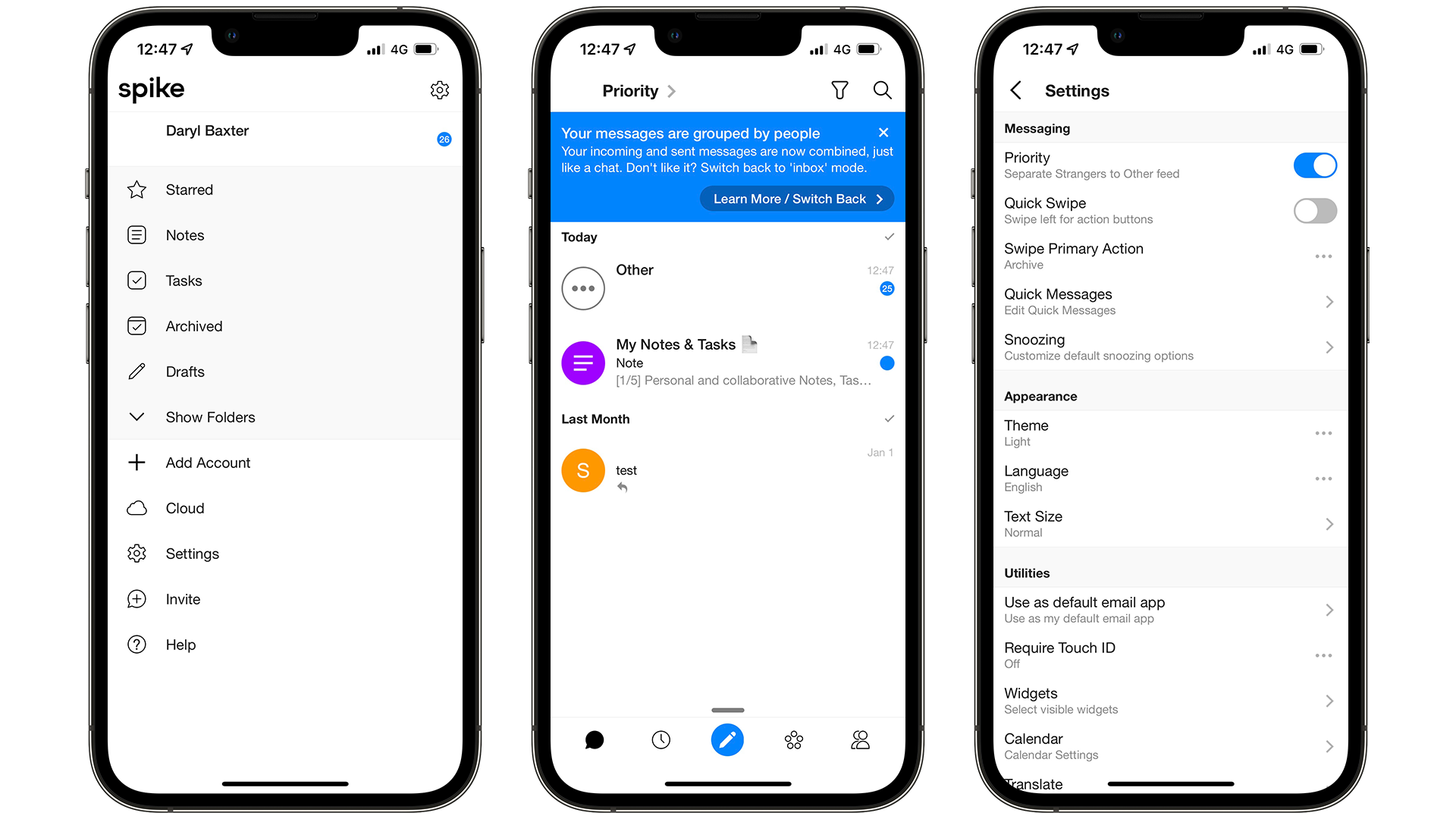Tap the Starred icon in sidebar

point(137,189)
